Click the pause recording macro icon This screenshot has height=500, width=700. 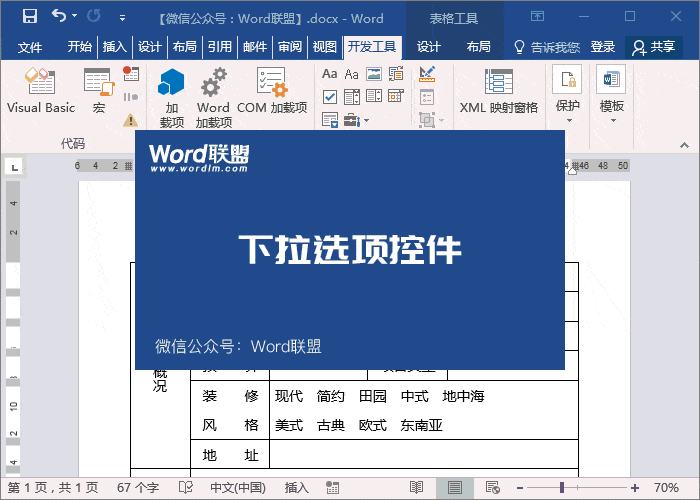point(131,97)
